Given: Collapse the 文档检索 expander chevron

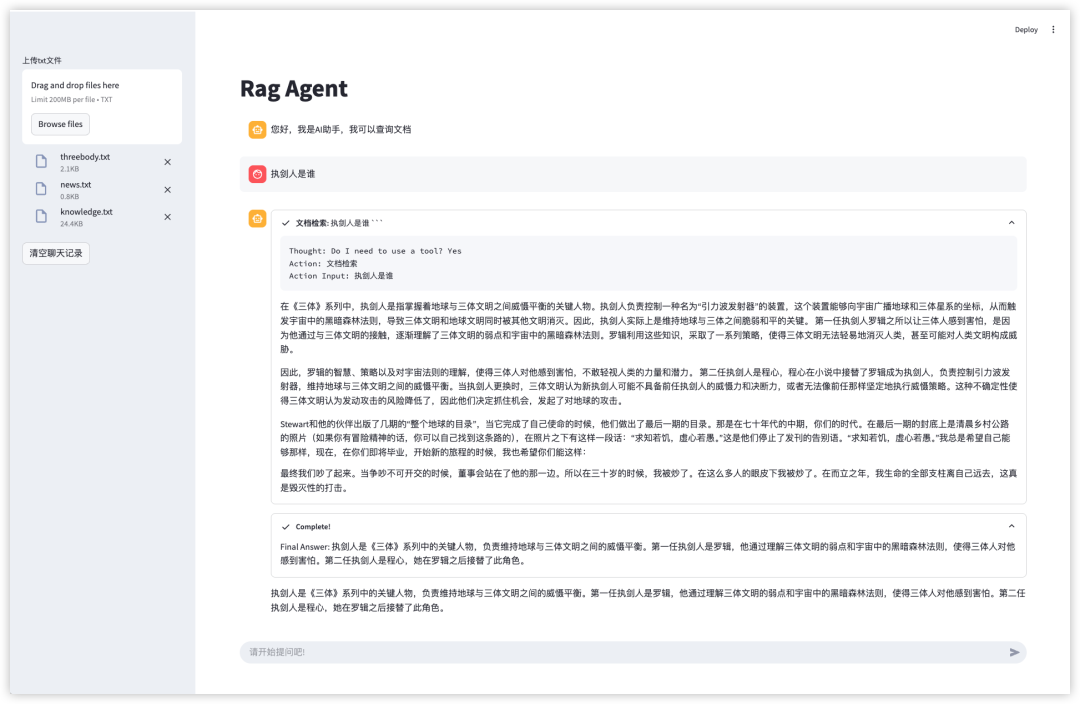Looking at the screenshot, I should (x=1011, y=222).
